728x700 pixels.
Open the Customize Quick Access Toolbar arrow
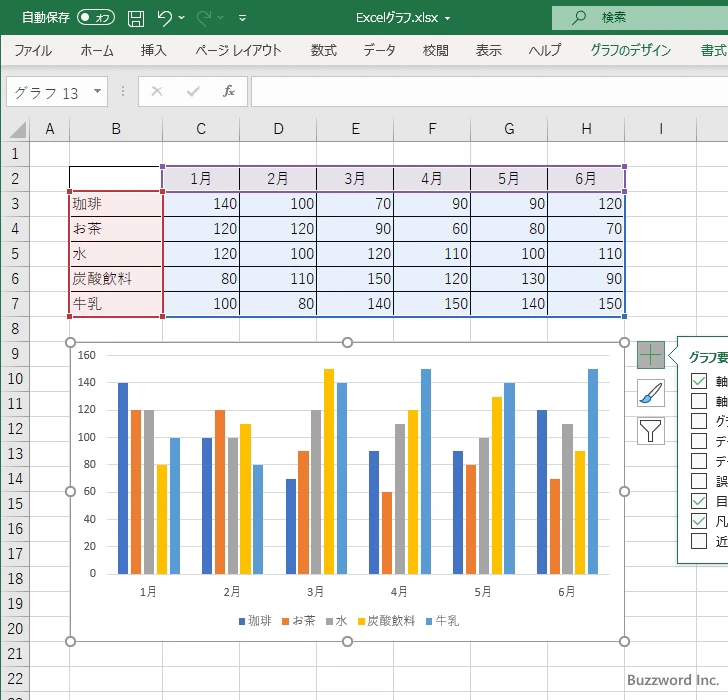coord(242,18)
